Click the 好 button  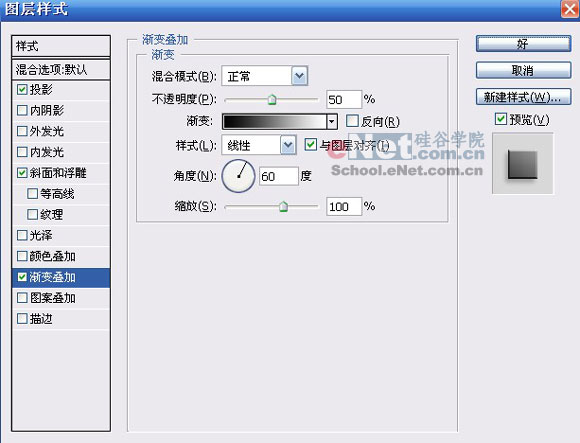(x=523, y=44)
